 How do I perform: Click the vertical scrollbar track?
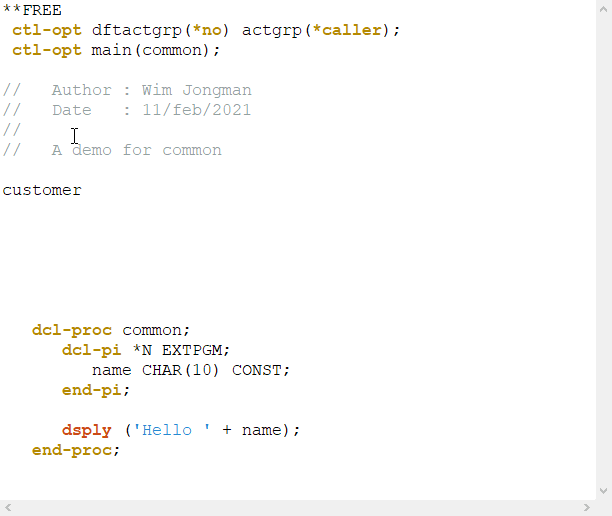pos(603,250)
